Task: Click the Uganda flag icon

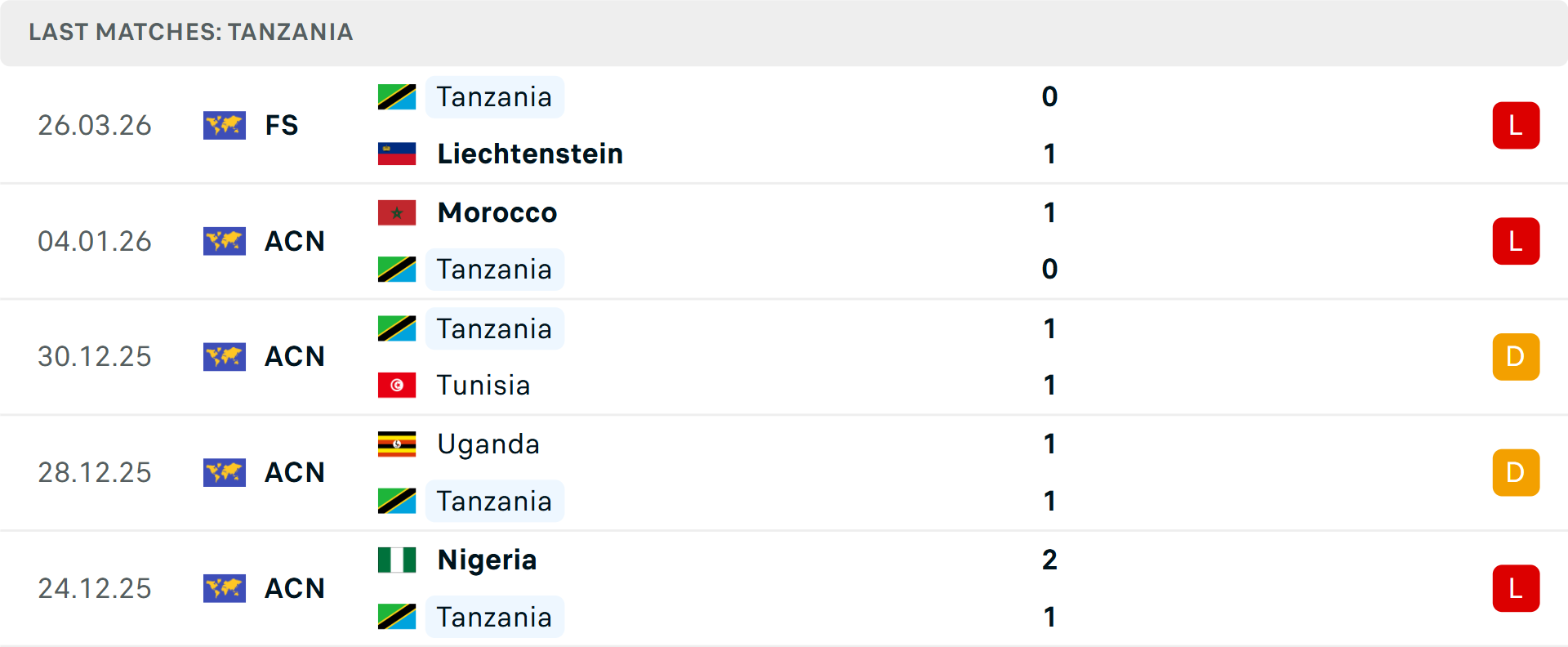Action: click(x=397, y=444)
